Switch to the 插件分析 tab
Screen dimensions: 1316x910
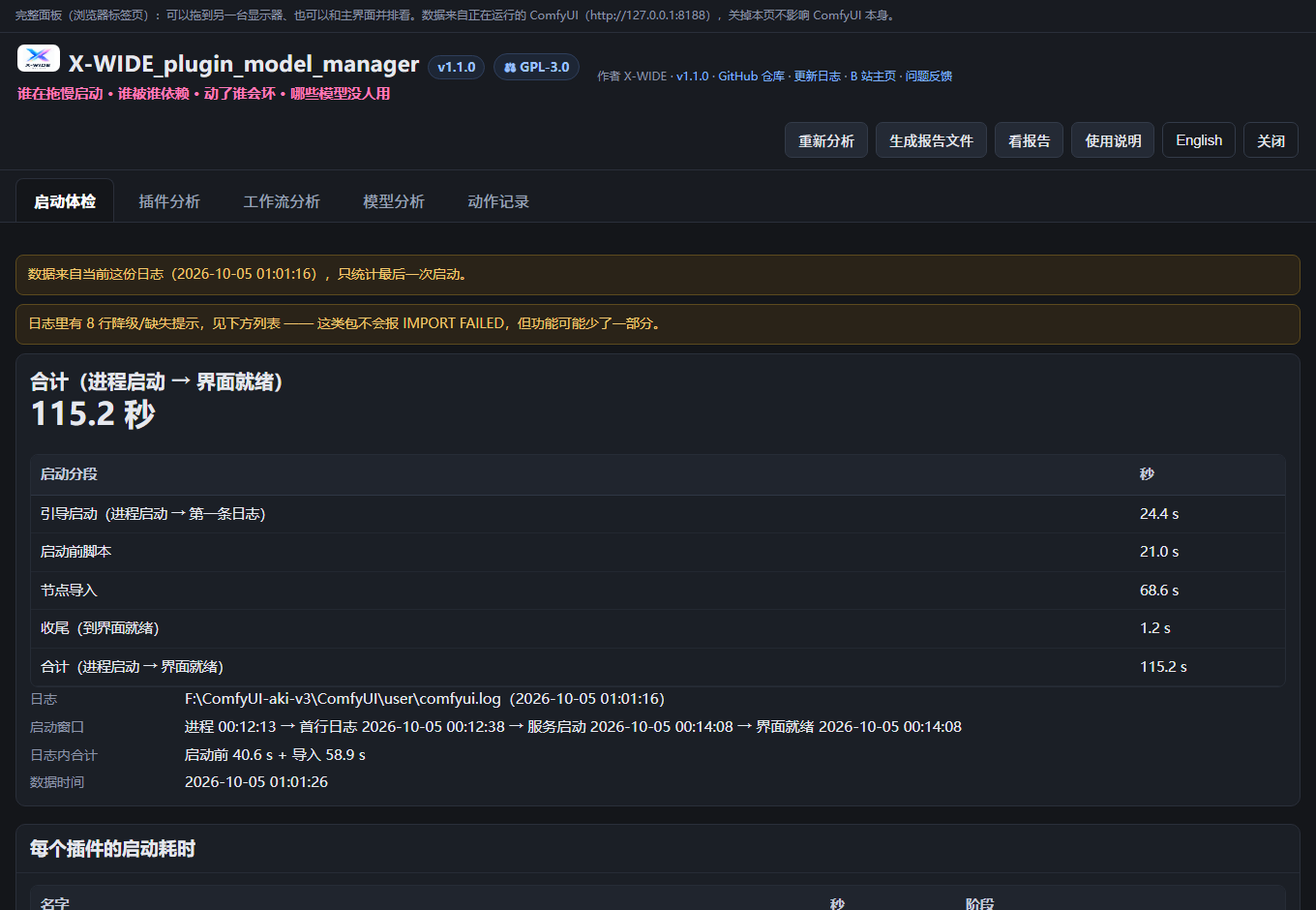click(169, 201)
